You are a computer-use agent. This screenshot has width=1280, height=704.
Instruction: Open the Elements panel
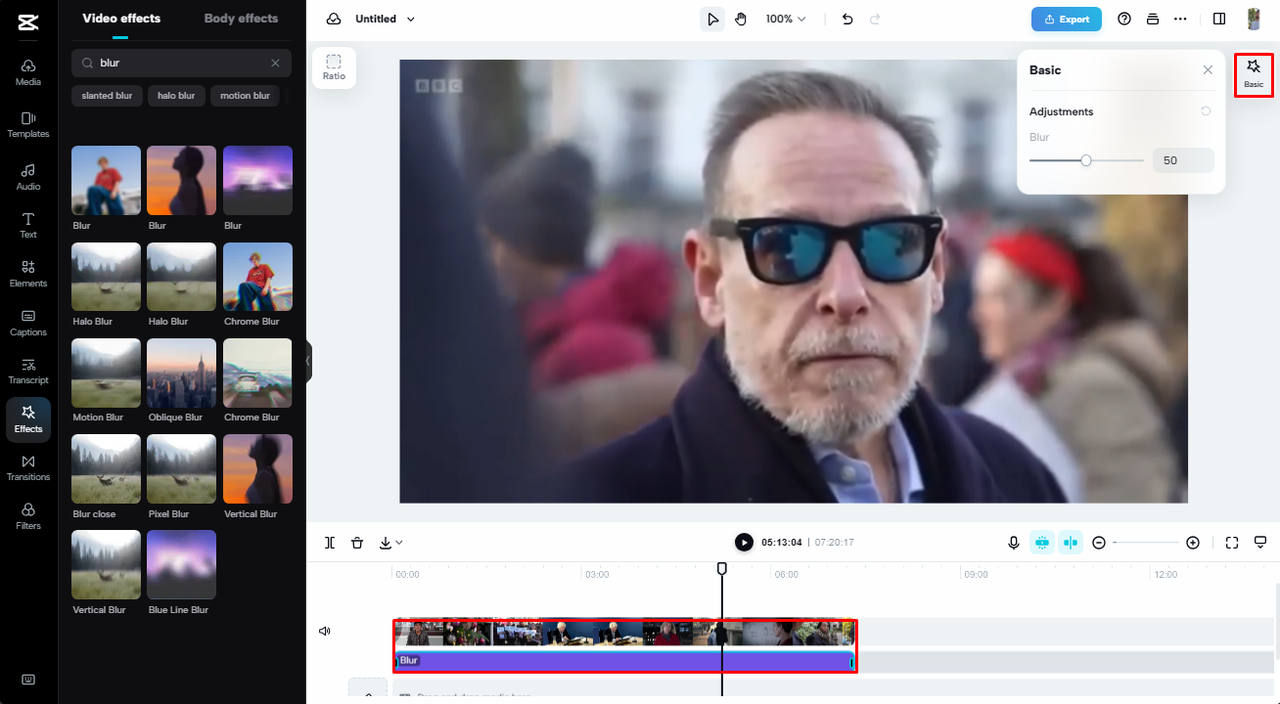28,274
